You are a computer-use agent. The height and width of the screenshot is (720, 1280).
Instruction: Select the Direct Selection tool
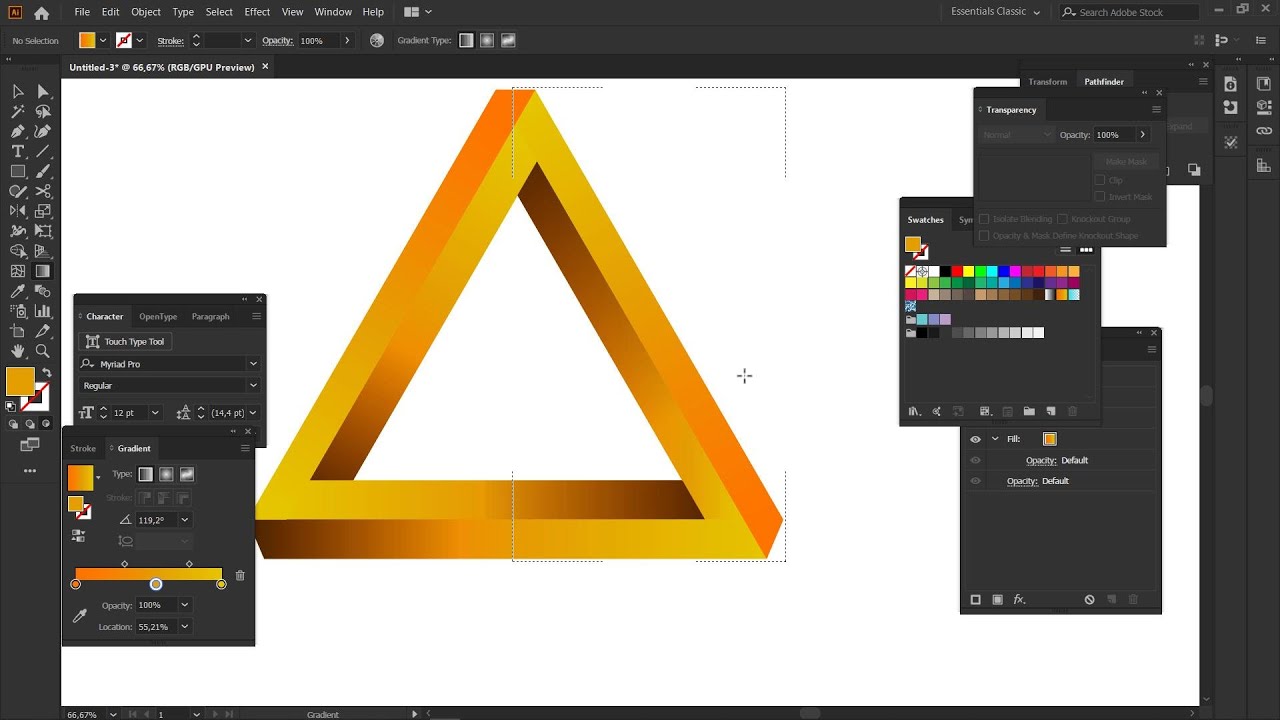click(x=43, y=91)
